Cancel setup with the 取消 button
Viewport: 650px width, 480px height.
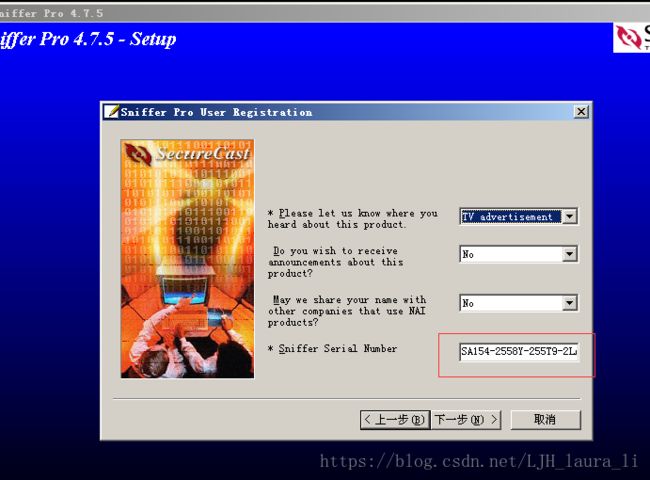[x=545, y=419]
